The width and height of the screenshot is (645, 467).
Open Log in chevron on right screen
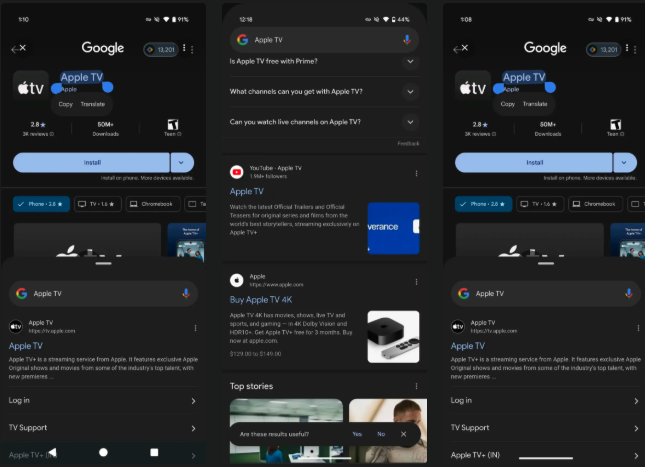[x=636, y=401]
